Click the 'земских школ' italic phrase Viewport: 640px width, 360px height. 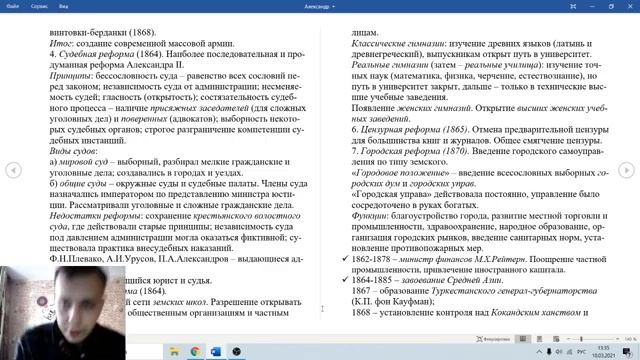coord(179,302)
